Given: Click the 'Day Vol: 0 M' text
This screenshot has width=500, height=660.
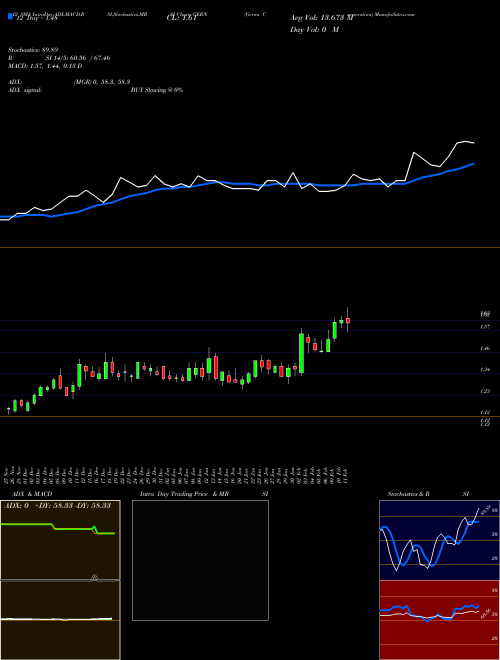Looking at the screenshot, I should [314, 30].
